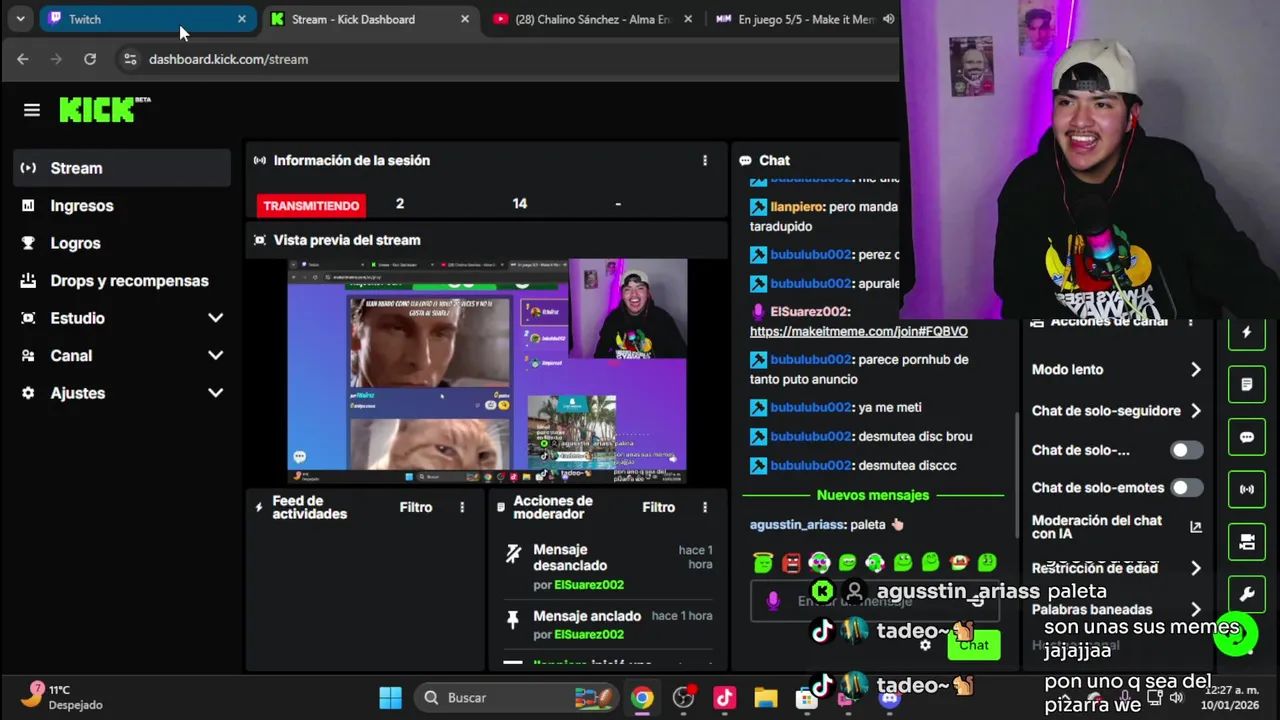1280x720 pixels.
Task: Open Feed de actividades three-dot menu
Action: [x=462, y=507]
